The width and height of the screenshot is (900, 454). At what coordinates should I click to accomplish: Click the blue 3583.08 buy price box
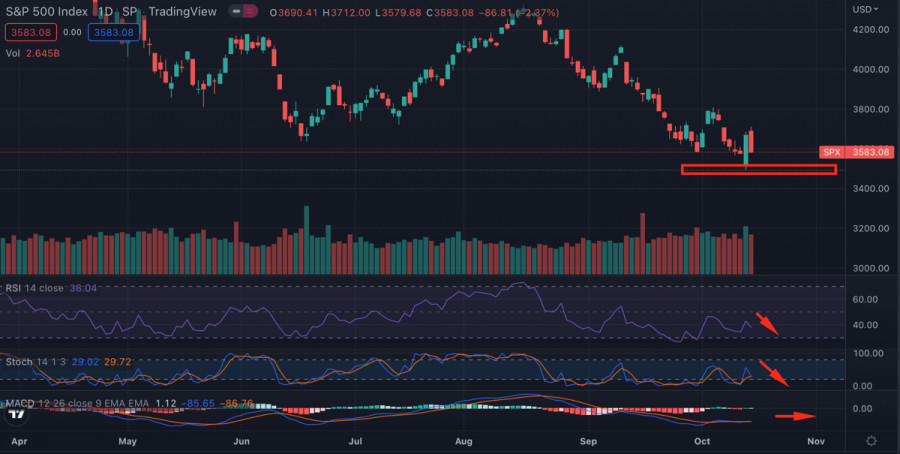(114, 33)
